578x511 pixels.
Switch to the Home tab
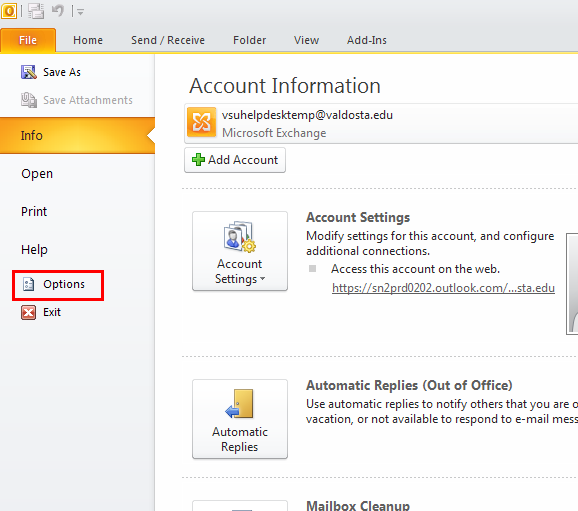[x=88, y=40]
